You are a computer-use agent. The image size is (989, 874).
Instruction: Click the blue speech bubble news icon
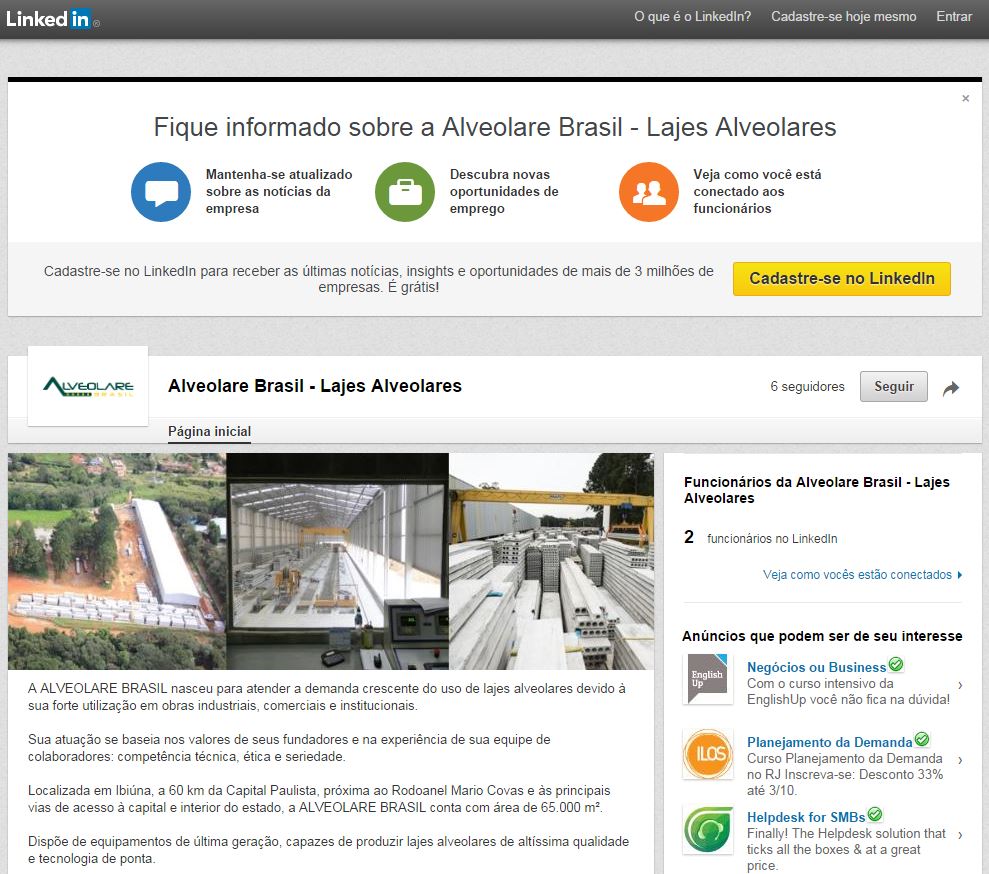[161, 192]
